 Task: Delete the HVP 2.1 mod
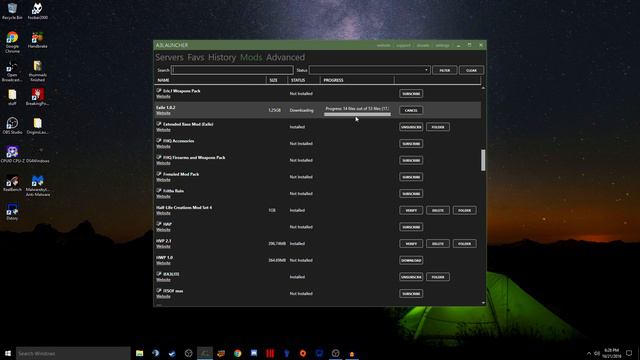click(x=438, y=244)
